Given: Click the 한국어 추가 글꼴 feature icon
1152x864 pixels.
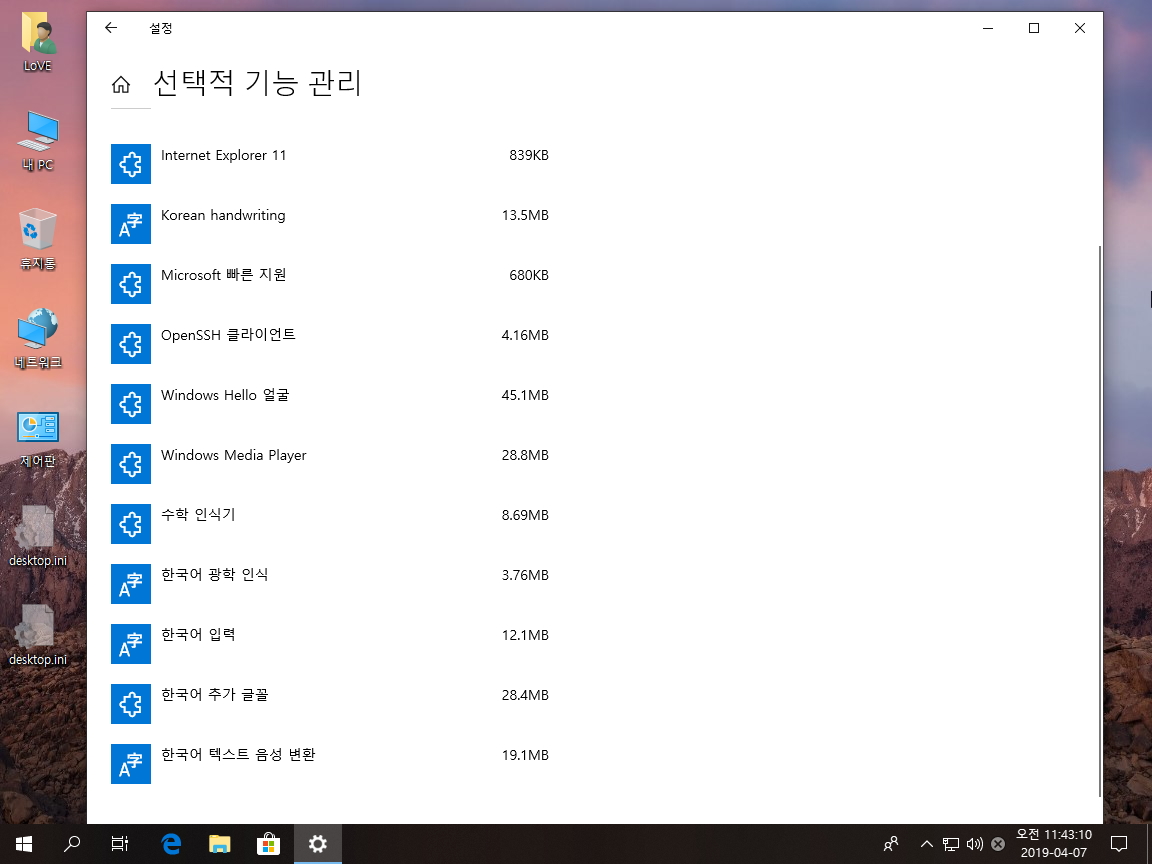Looking at the screenshot, I should pos(131,704).
